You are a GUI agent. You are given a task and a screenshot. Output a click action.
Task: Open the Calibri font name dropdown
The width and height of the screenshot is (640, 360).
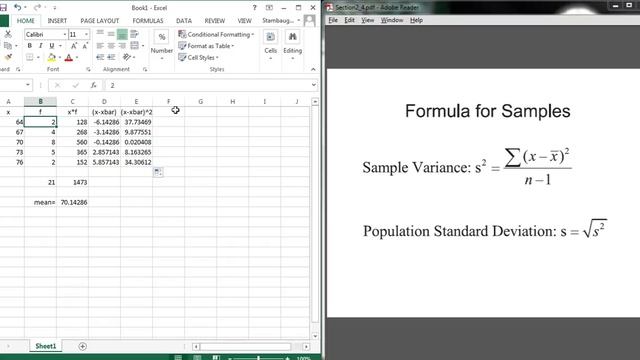(x=65, y=34)
